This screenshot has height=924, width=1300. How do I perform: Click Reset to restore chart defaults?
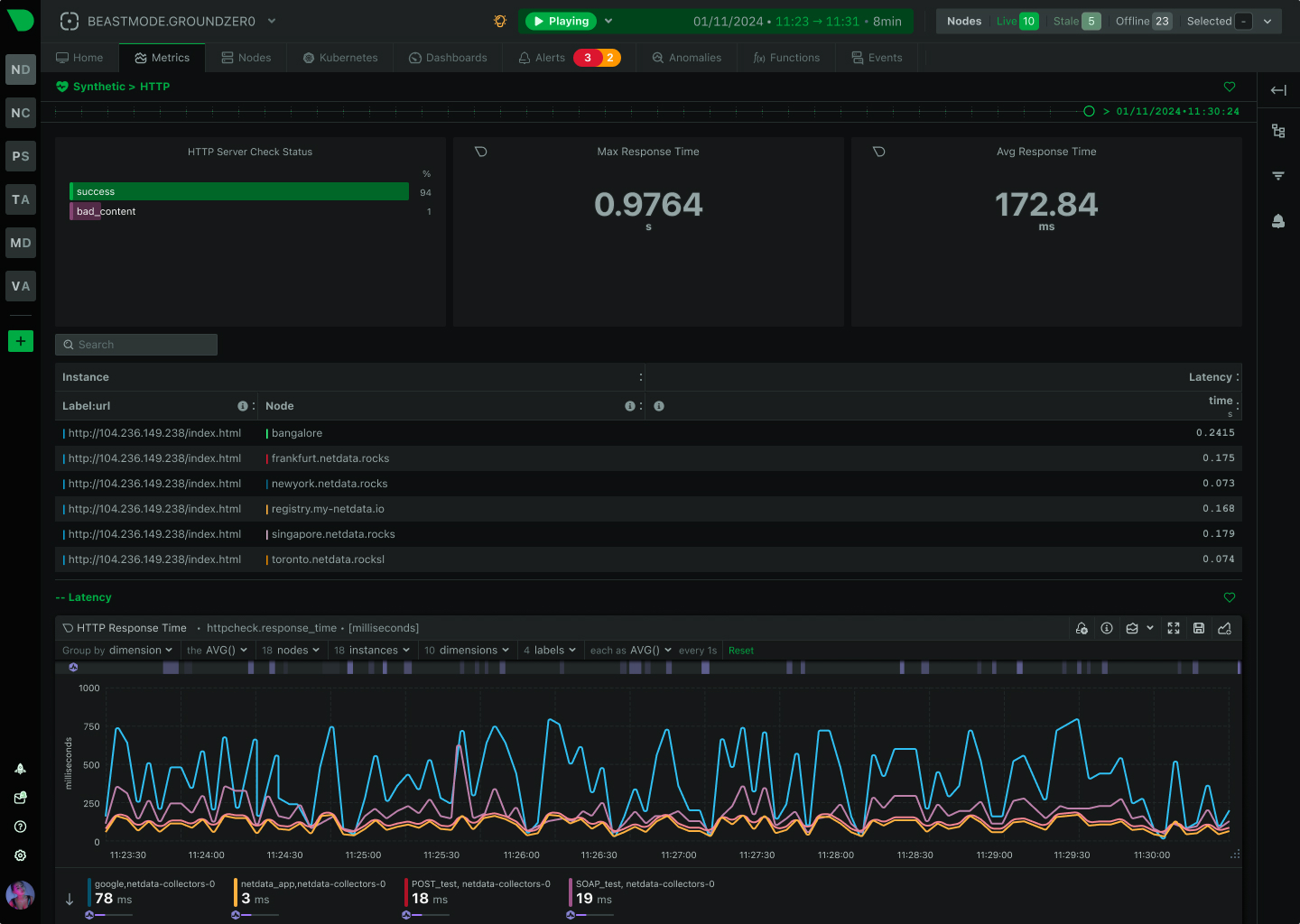point(740,650)
